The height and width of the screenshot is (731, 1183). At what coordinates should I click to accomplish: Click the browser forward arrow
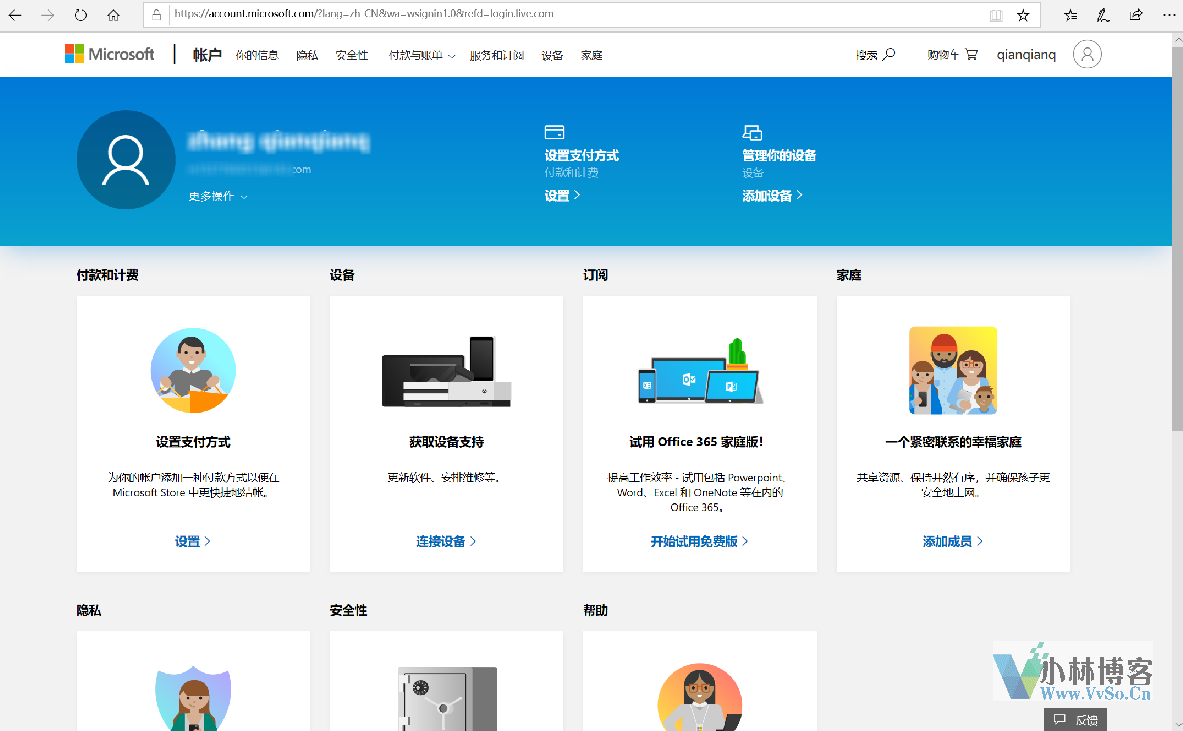click(48, 15)
